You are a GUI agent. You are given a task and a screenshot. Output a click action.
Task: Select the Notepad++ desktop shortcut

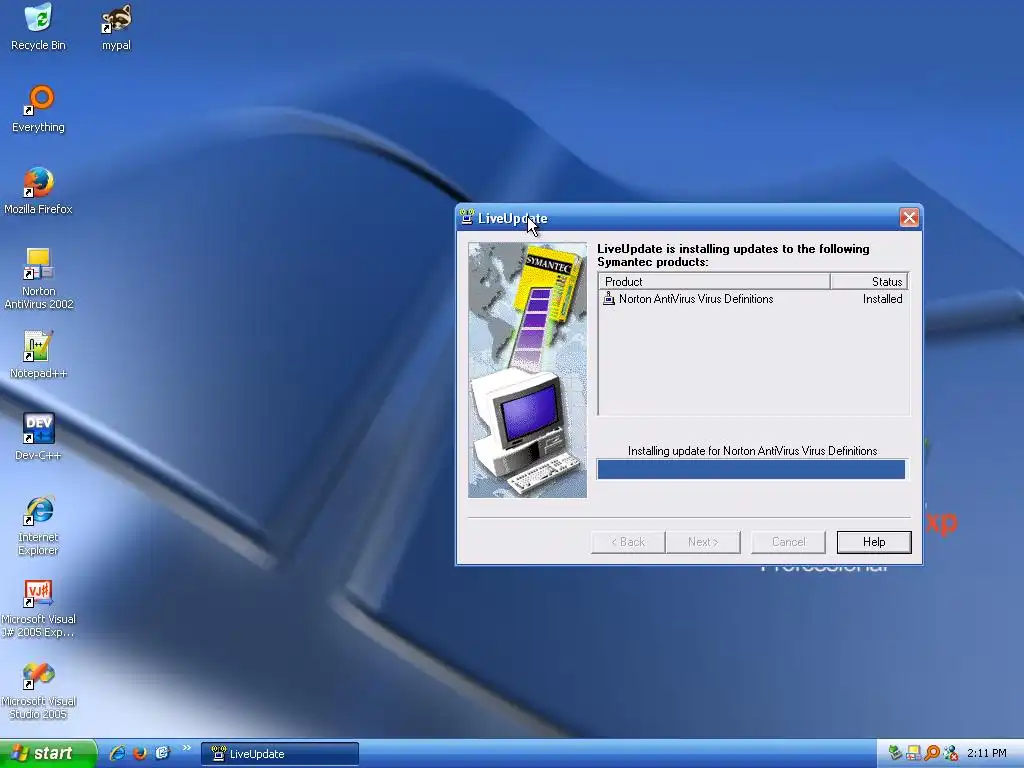coord(39,355)
